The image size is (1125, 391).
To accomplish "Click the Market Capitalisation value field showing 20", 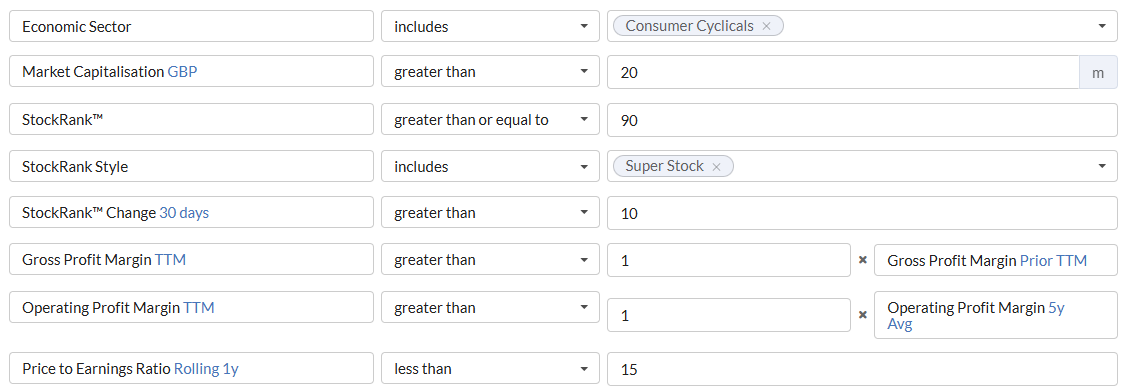I will (x=843, y=72).
